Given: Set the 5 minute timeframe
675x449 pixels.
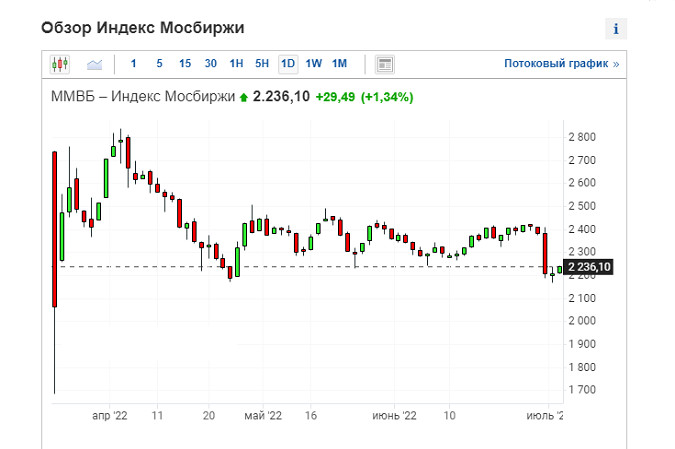Looking at the screenshot, I should 159,64.
